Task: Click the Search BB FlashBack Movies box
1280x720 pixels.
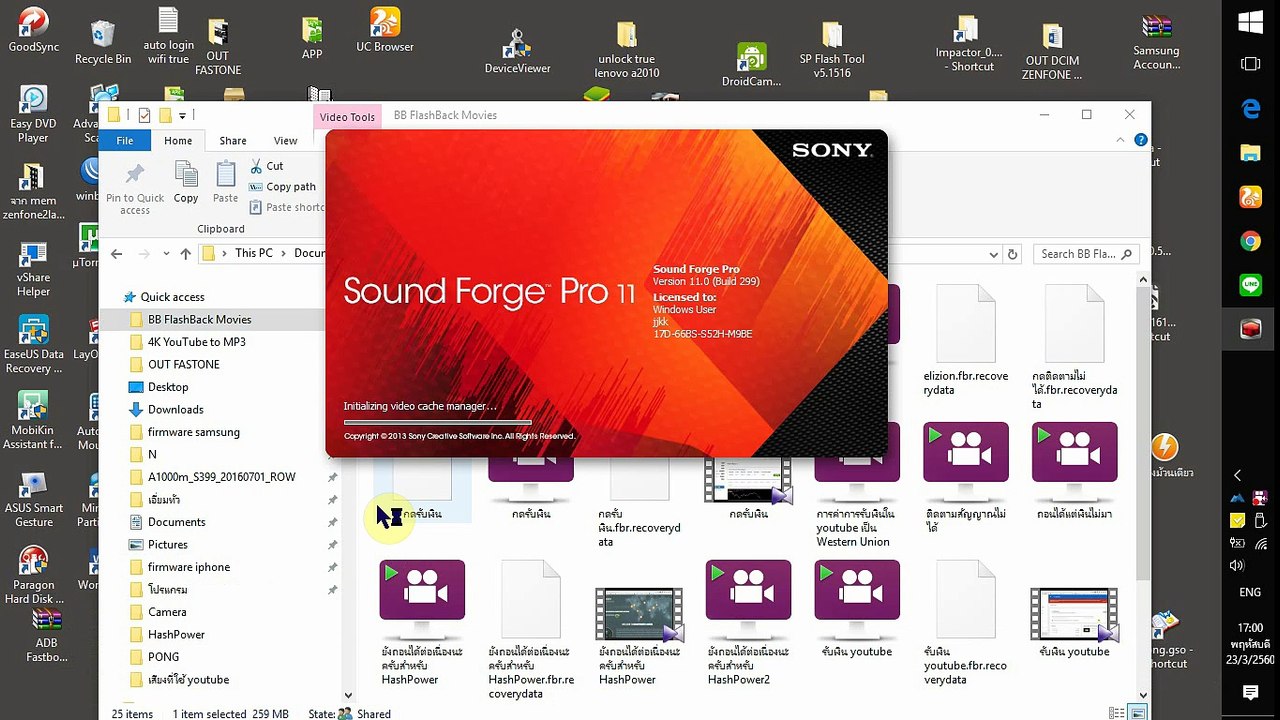Action: pos(1086,254)
